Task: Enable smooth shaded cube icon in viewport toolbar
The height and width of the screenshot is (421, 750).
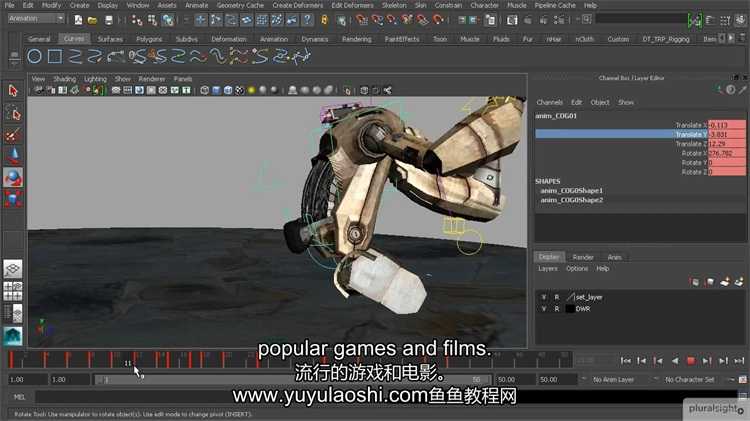Action: 216,90
